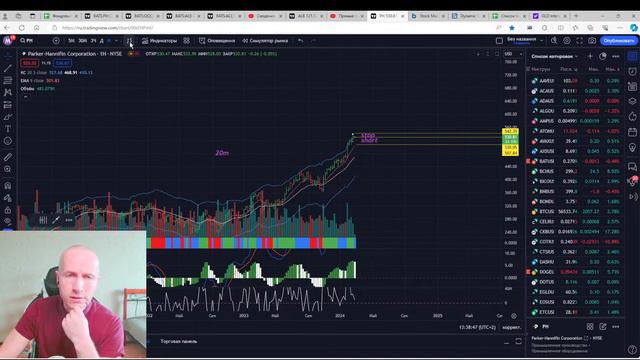Select the zoom in tool

click(x=8, y=169)
